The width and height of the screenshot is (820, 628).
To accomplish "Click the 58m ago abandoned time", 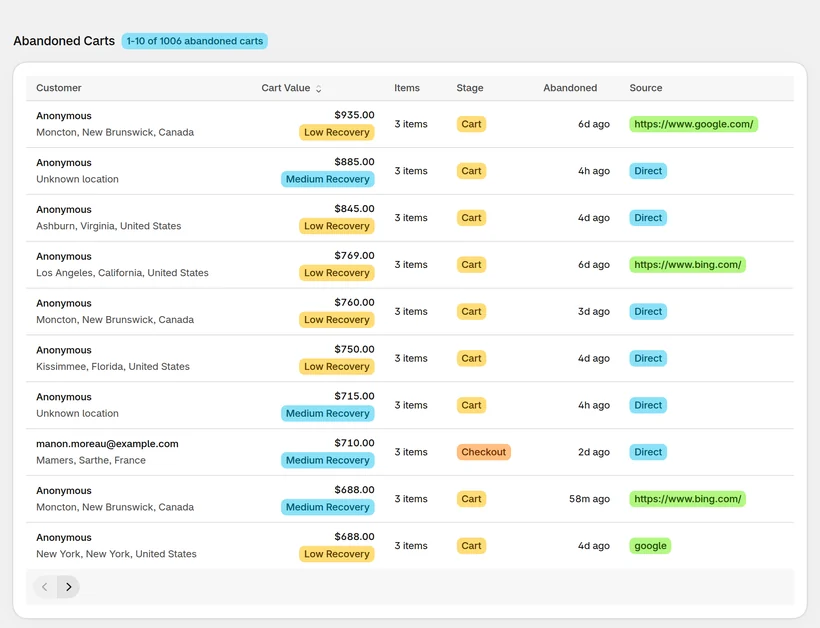I will click(589, 499).
